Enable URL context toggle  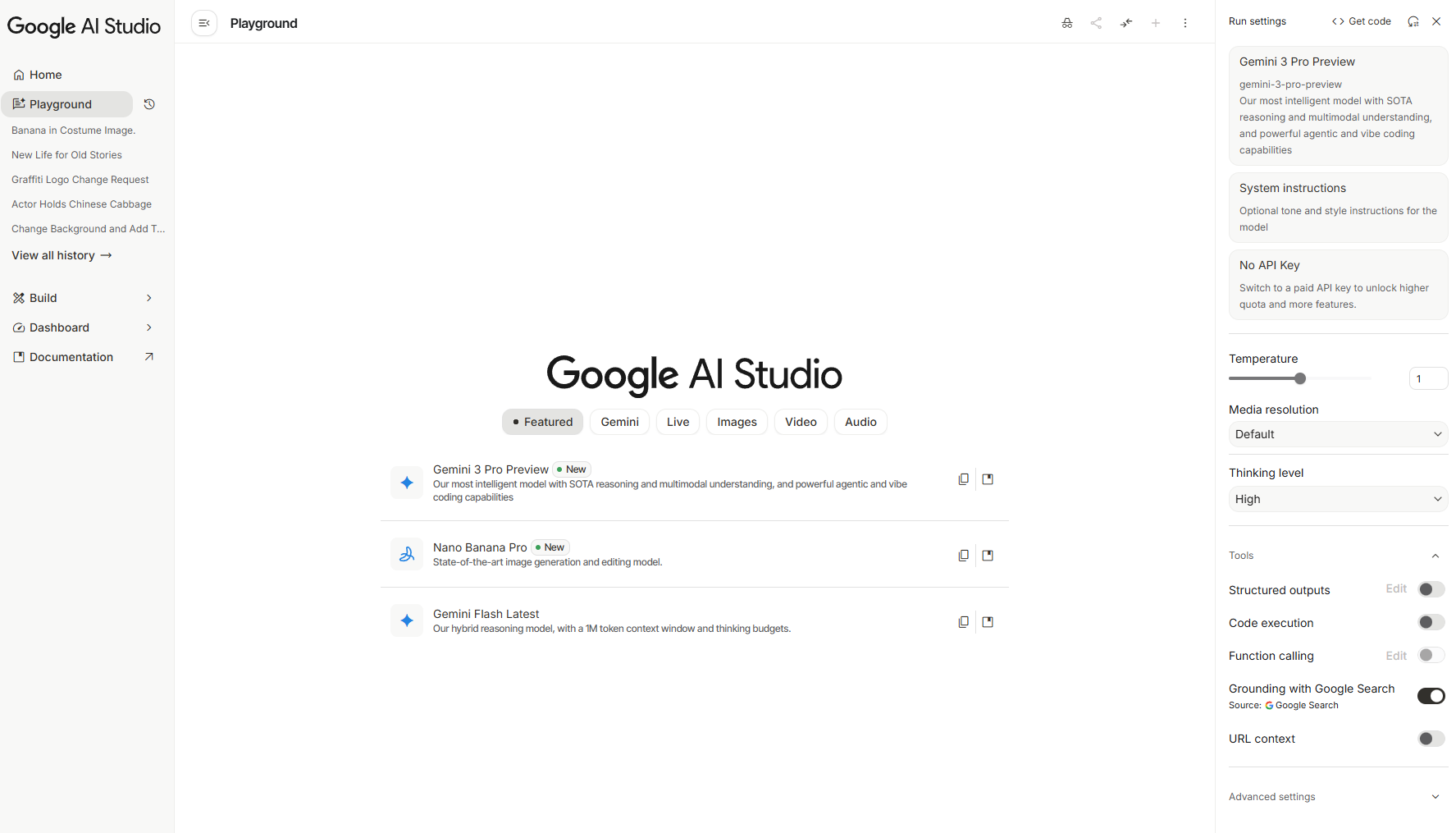[x=1431, y=739]
